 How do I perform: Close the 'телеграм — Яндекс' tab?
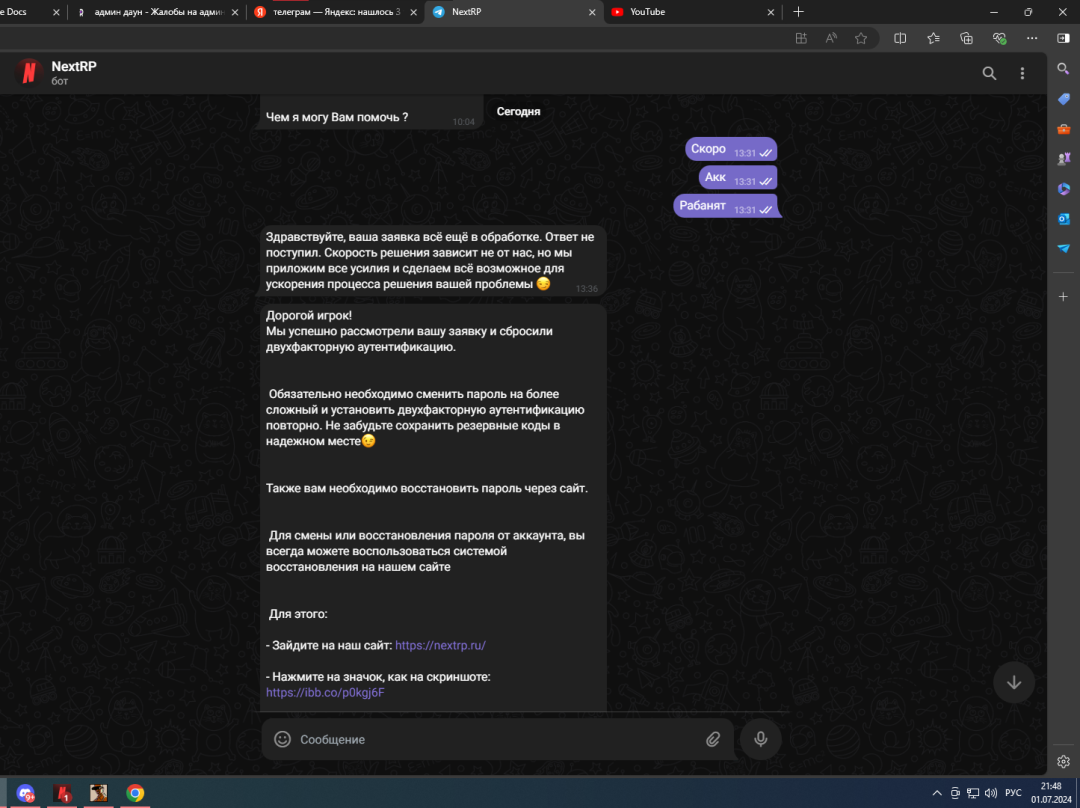tap(413, 12)
